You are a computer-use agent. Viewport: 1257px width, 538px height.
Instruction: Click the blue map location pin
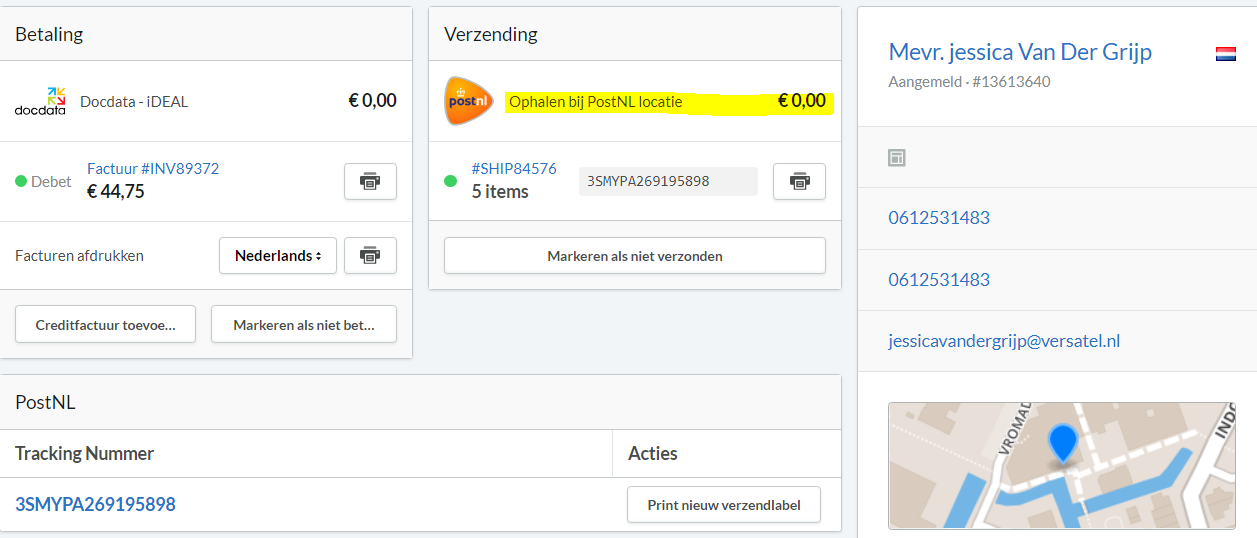[1062, 443]
